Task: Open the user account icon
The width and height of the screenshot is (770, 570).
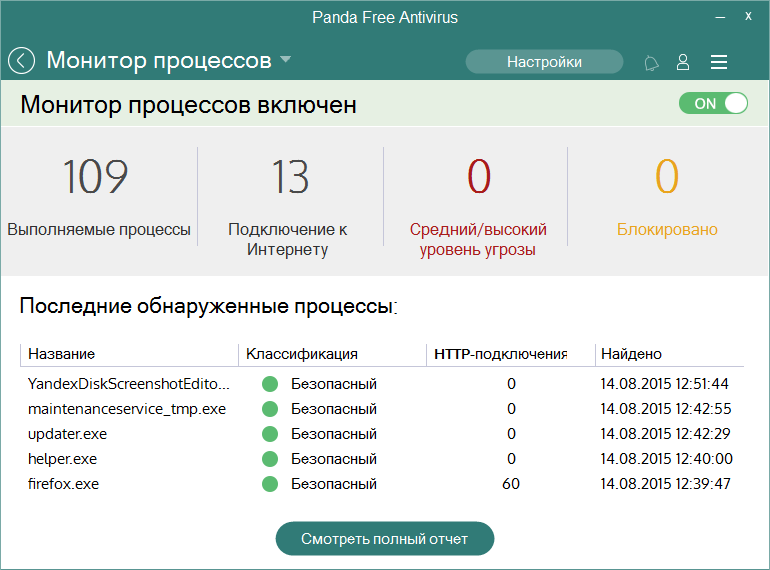Action: pyautogui.click(x=683, y=62)
